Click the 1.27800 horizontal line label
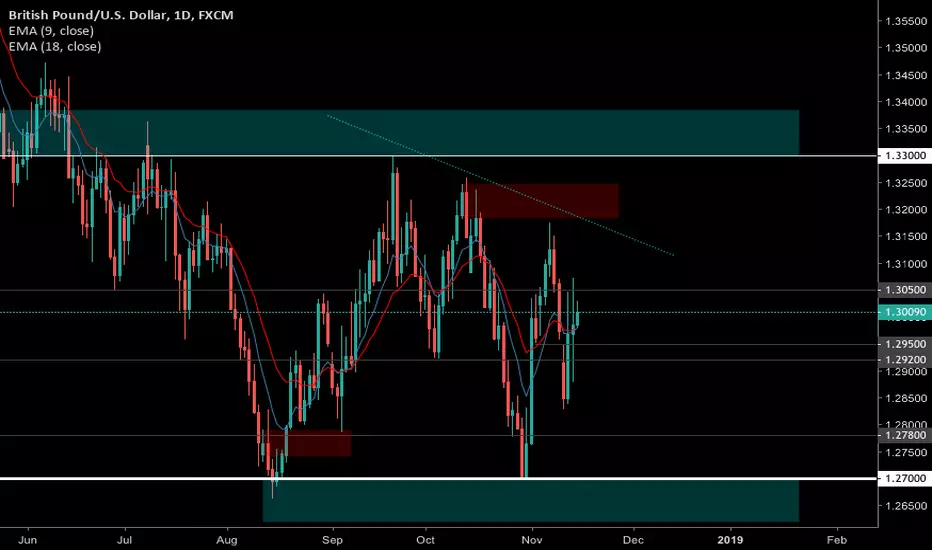932x550 pixels. 905,435
